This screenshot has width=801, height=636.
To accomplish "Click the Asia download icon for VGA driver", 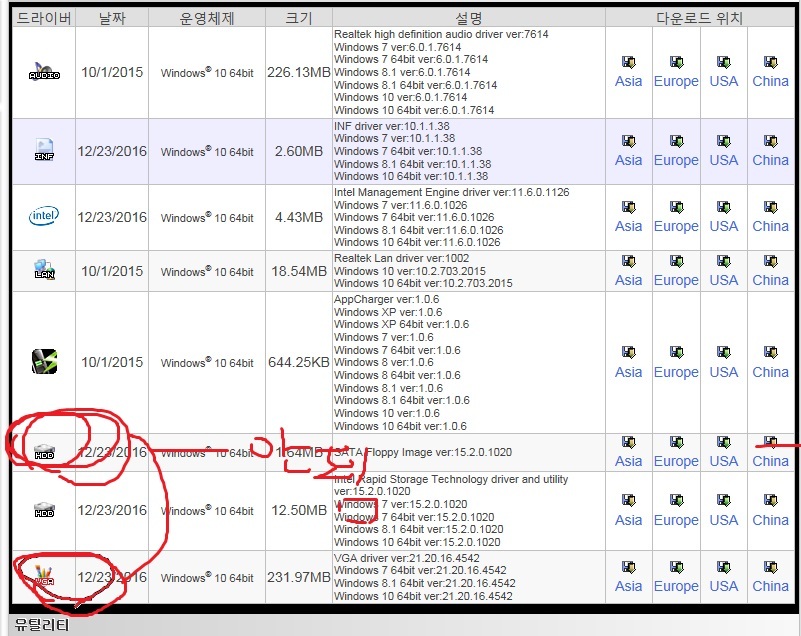I will [628, 567].
